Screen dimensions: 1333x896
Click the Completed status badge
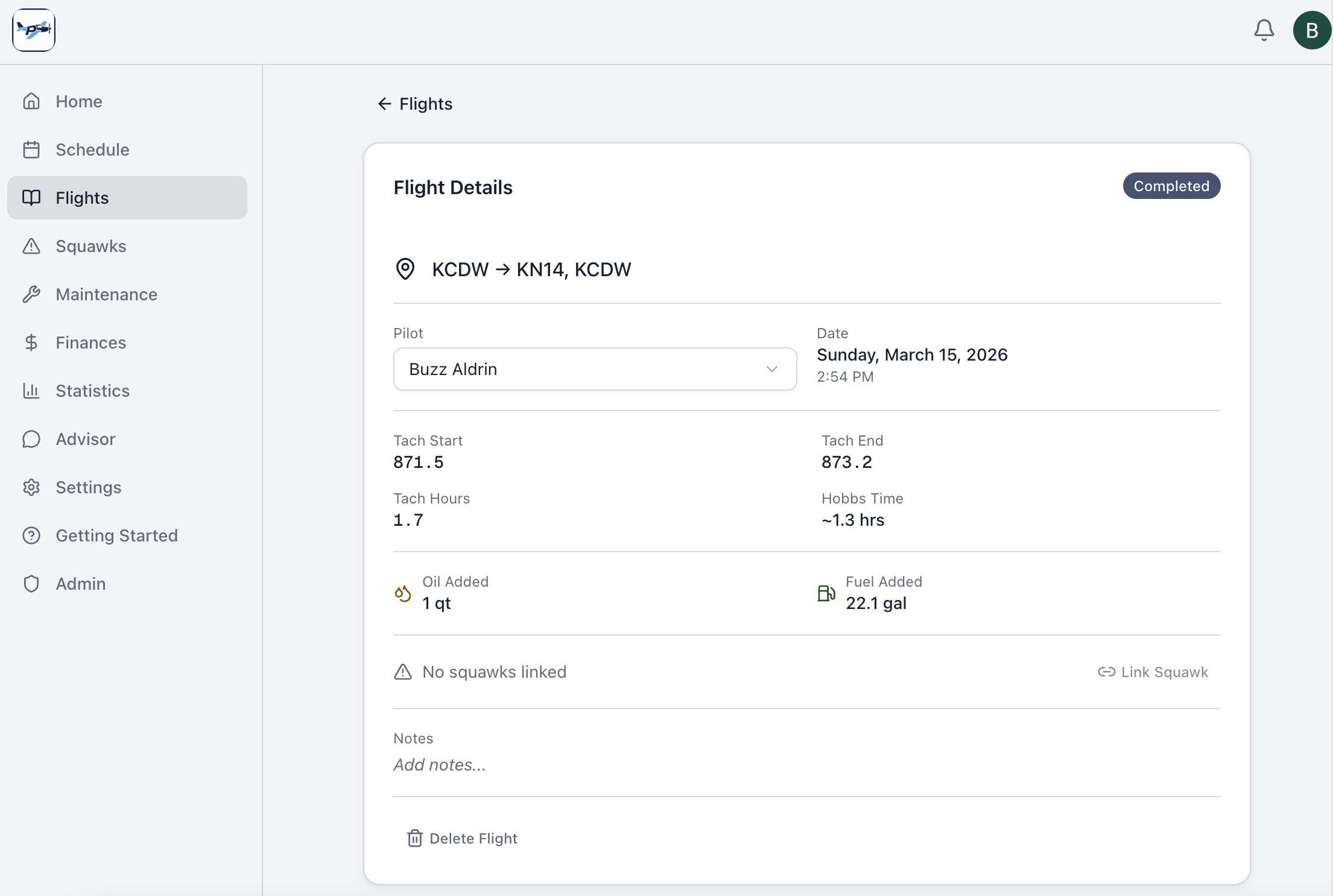(1171, 186)
